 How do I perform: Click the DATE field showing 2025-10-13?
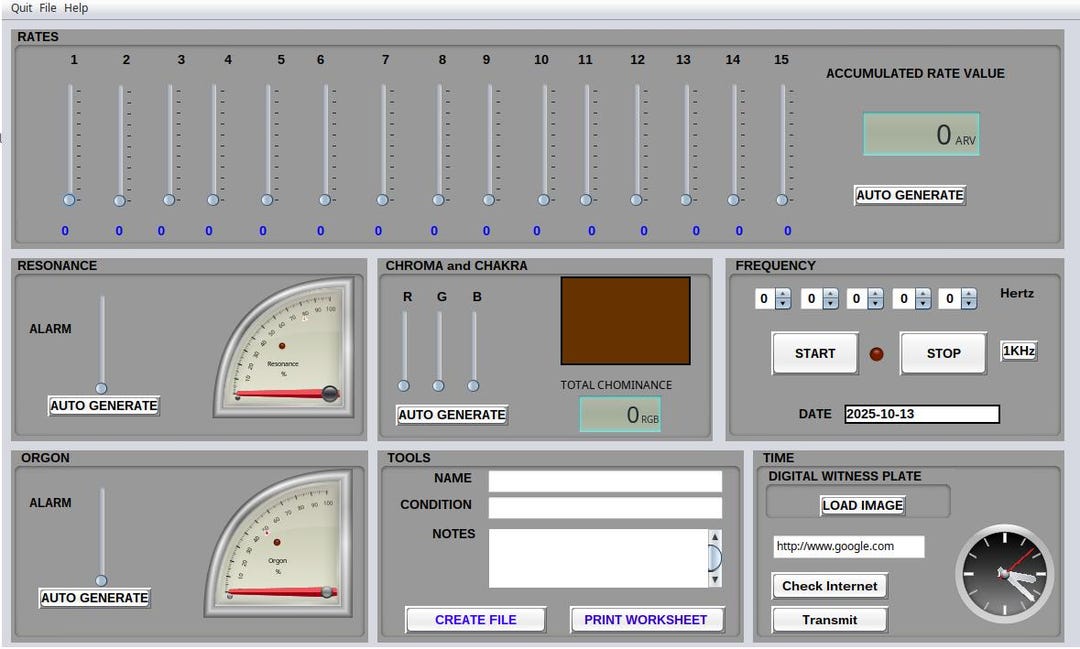[x=922, y=414]
